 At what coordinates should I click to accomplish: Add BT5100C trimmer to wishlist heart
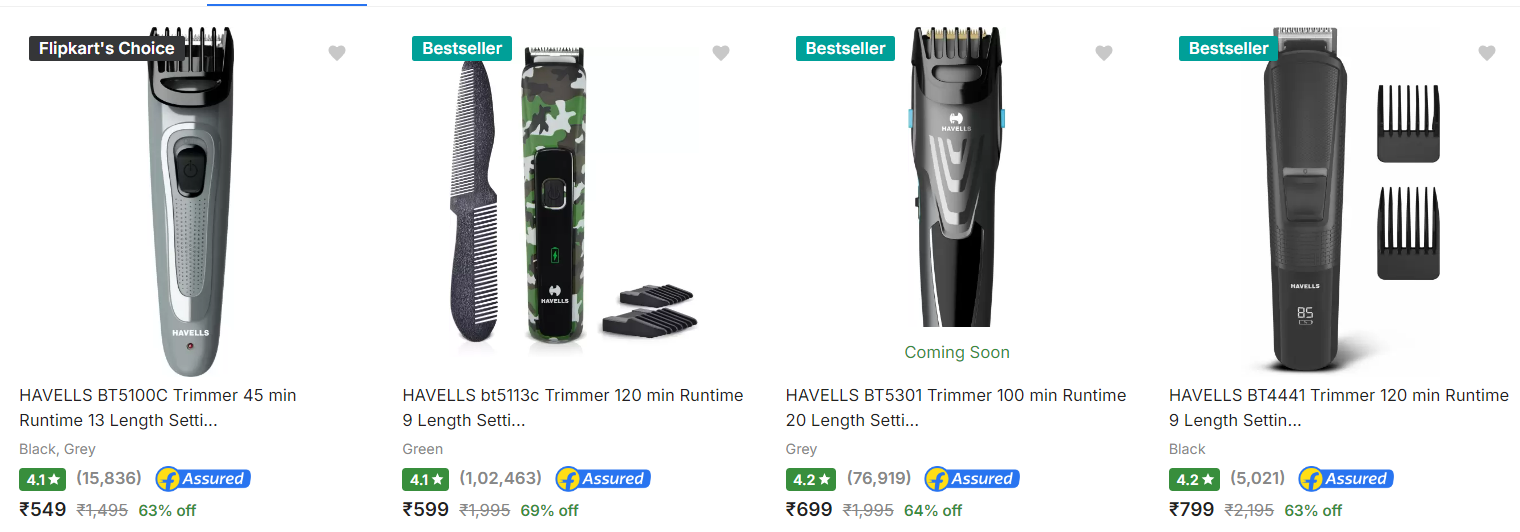[337, 53]
